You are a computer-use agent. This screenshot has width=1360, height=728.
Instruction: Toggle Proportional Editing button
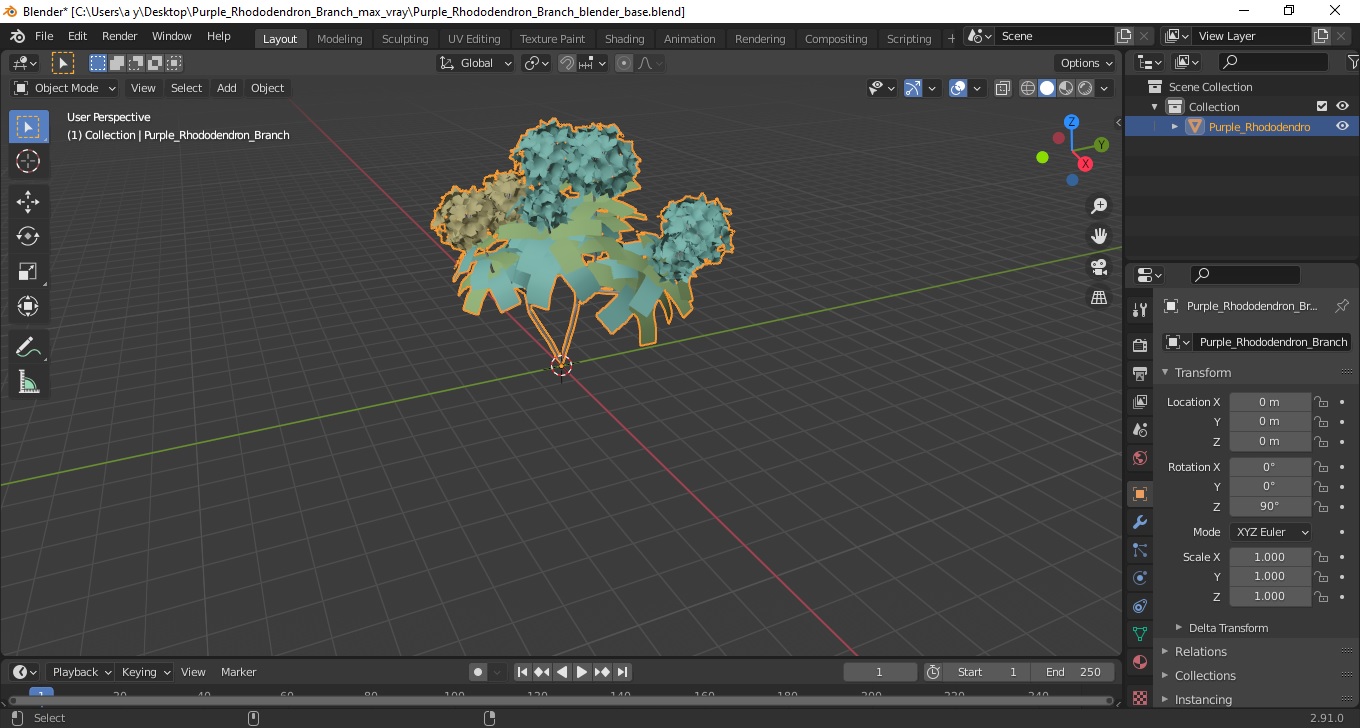(x=624, y=63)
